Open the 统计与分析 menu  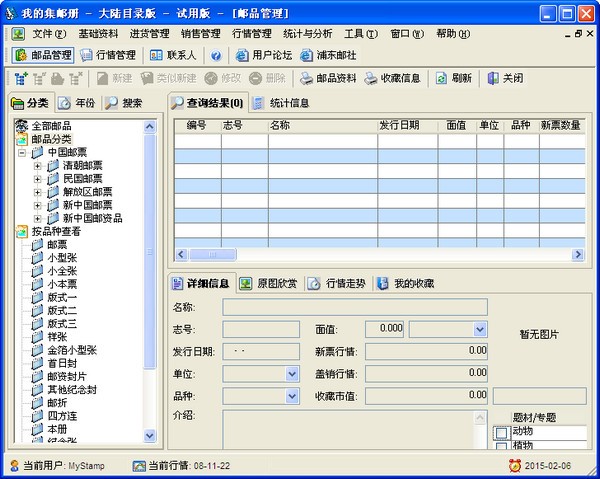coord(308,33)
